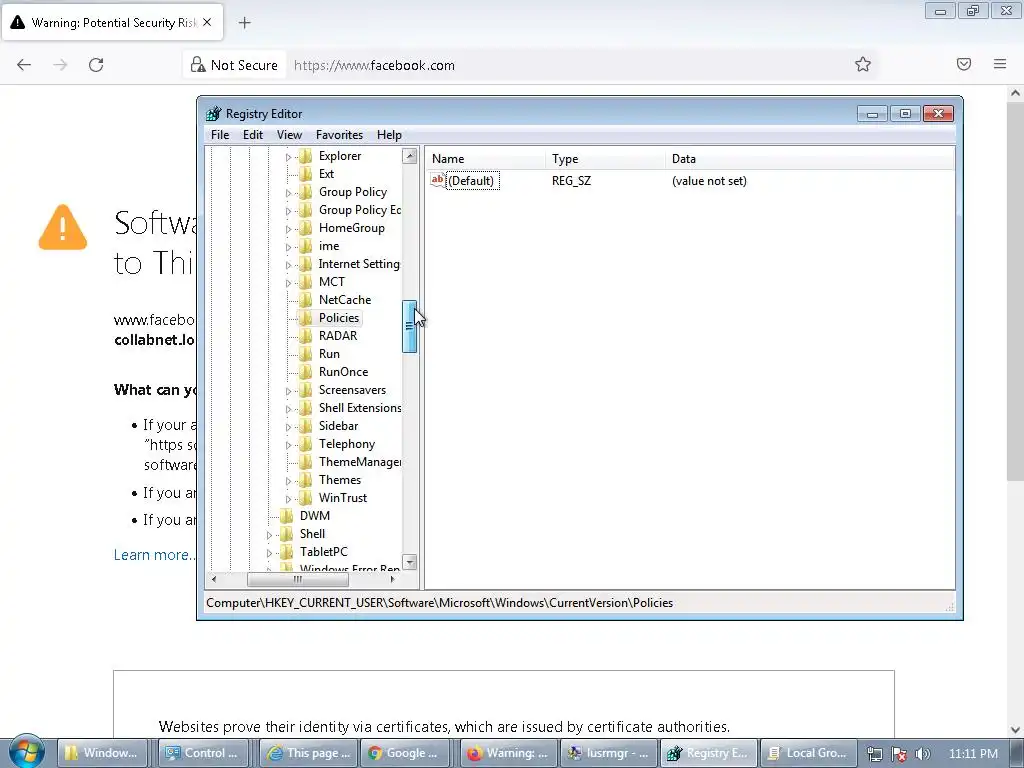Reload the Firefox page
Screen dimensions: 1024x768
96,65
